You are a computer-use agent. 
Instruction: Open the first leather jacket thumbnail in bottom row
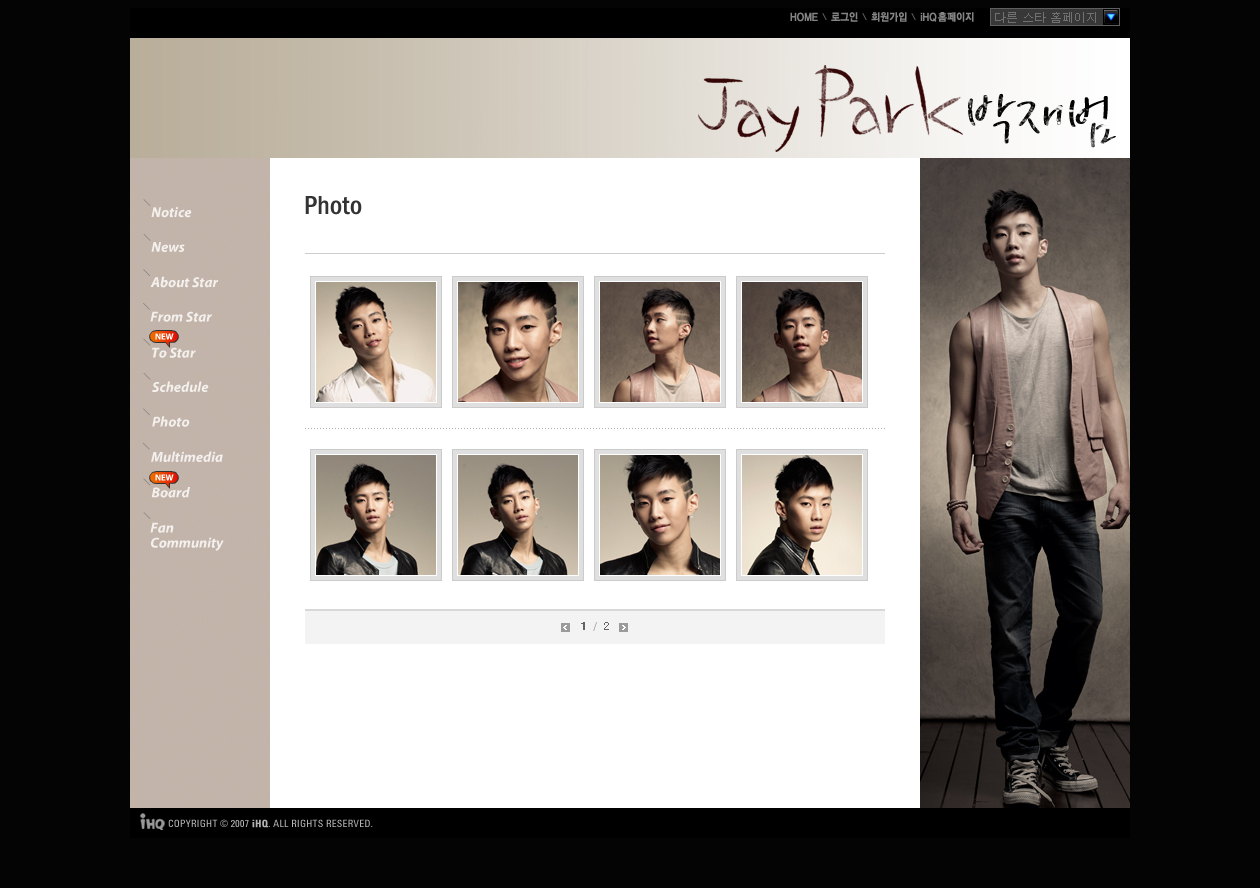point(376,515)
